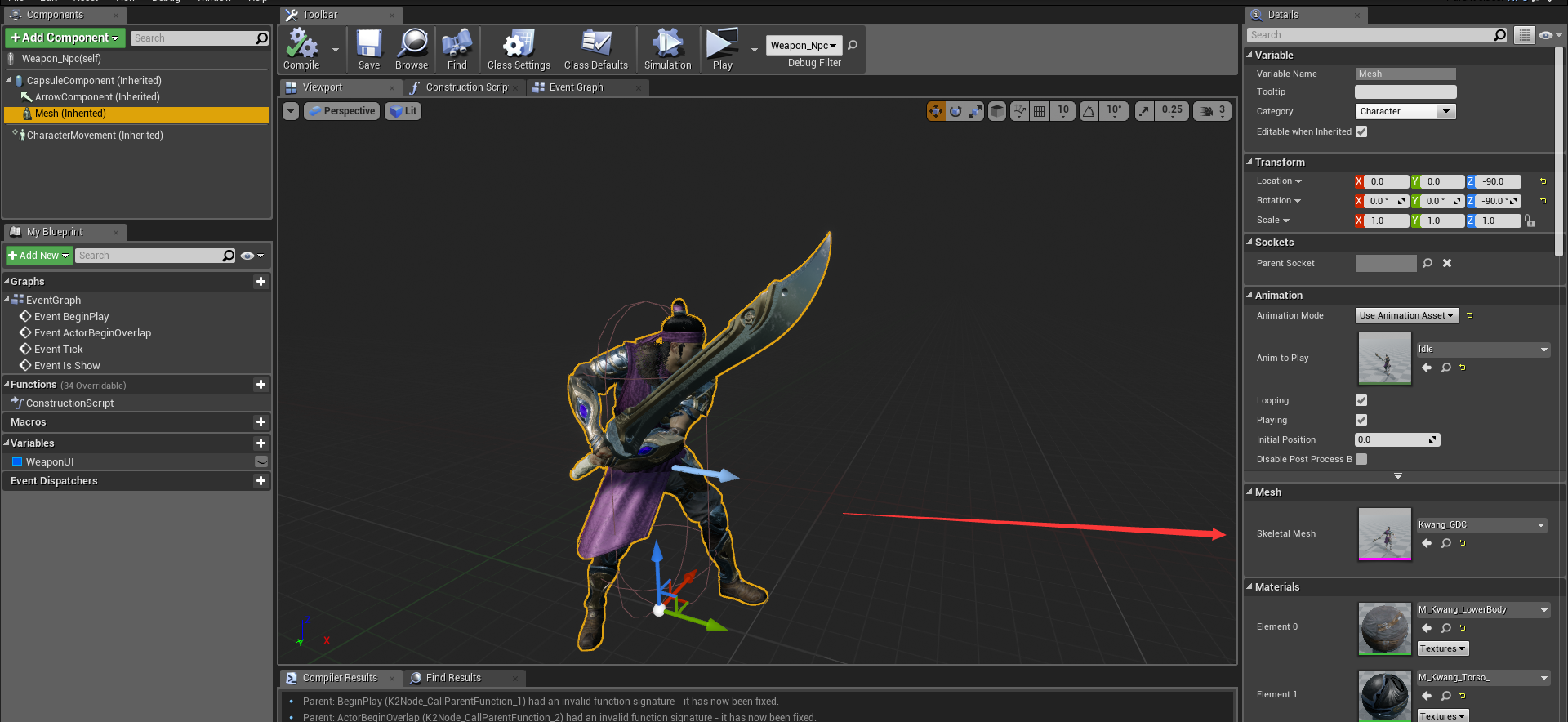This screenshot has width=1568, height=722.
Task: Click the Details search field
Action: click(1377, 35)
